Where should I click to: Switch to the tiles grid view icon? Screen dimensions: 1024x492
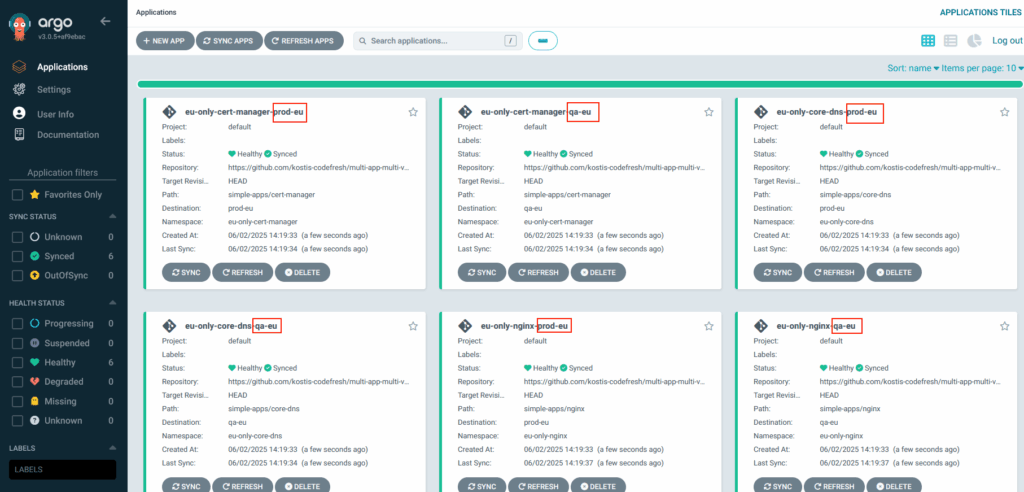(928, 41)
